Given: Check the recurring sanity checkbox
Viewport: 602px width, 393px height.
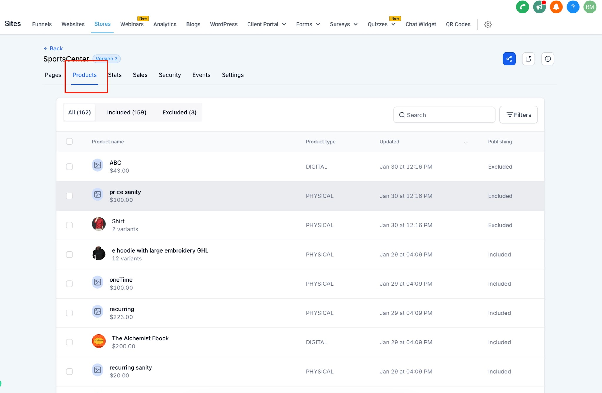Looking at the screenshot, I should tap(69, 372).
